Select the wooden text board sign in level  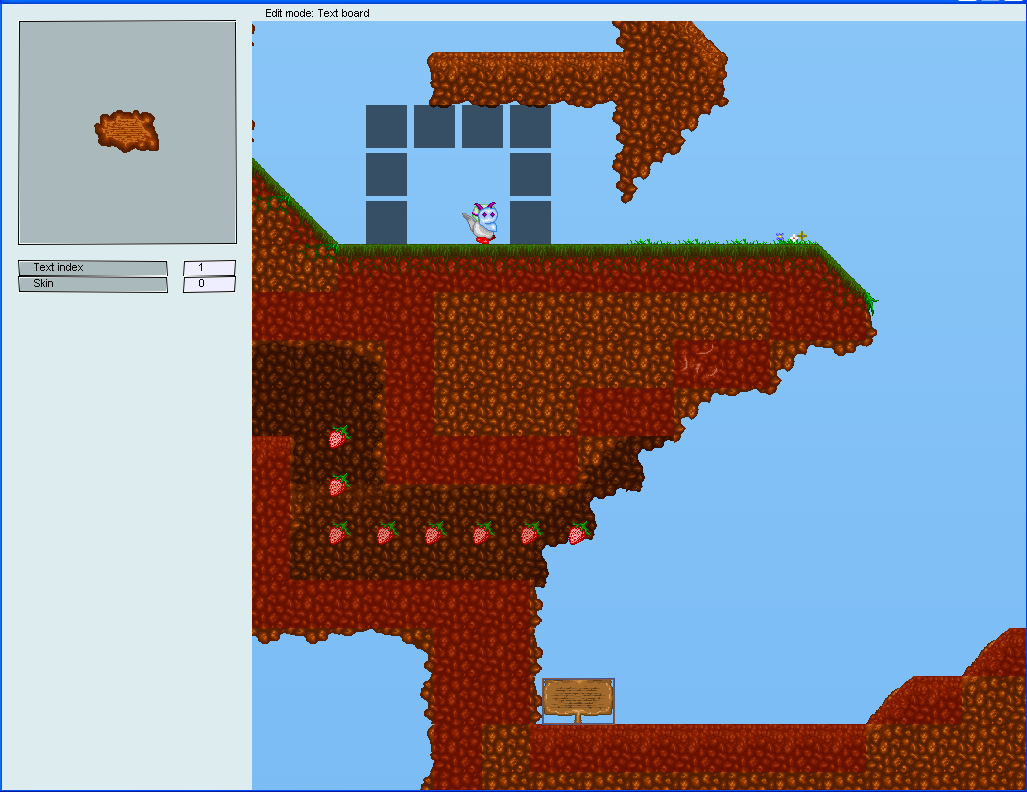click(x=577, y=698)
